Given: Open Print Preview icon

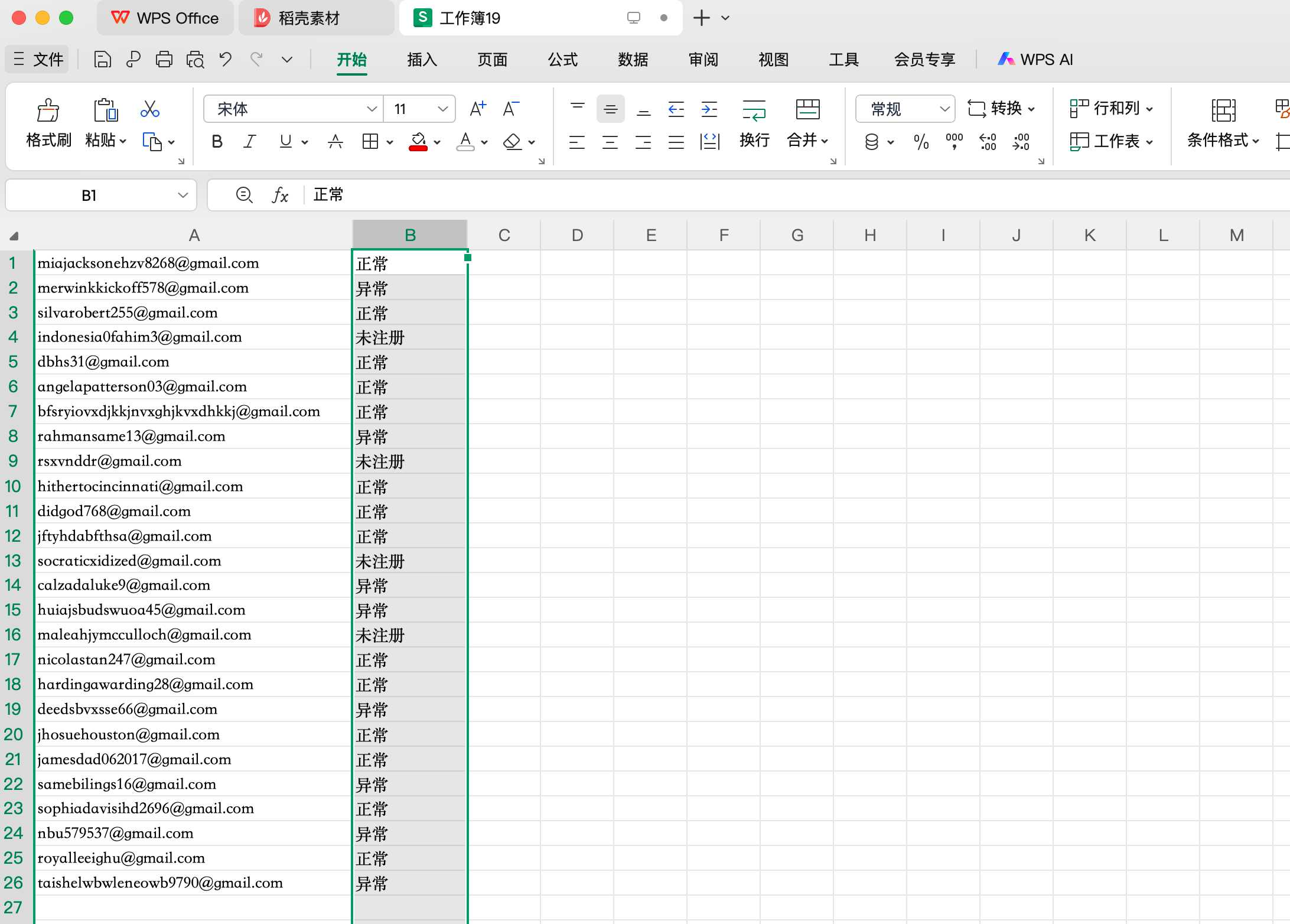Looking at the screenshot, I should coord(195,59).
